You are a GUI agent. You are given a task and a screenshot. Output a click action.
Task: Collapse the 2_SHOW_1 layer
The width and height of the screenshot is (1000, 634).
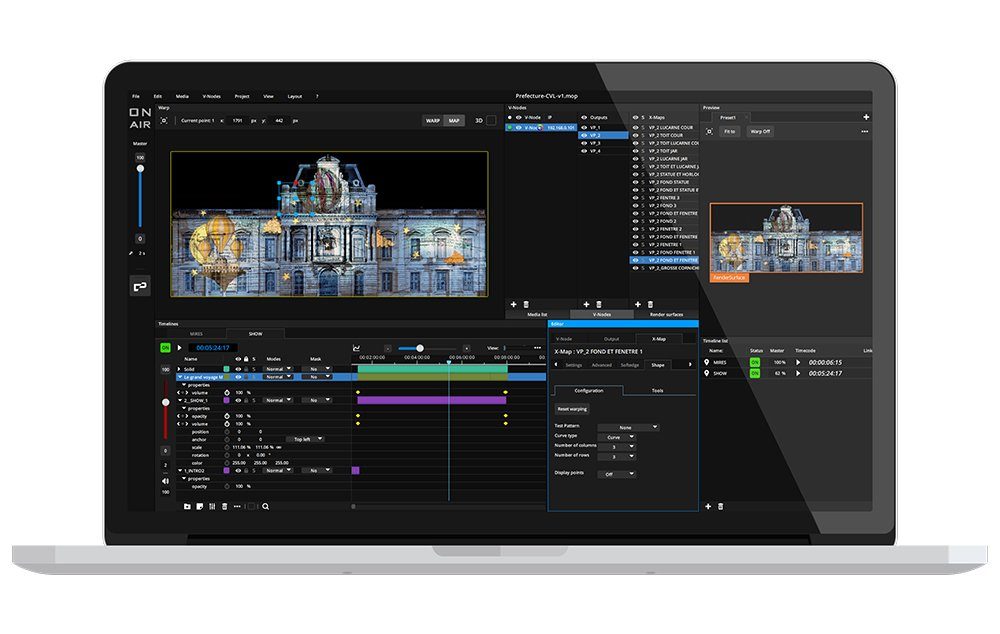coord(180,400)
